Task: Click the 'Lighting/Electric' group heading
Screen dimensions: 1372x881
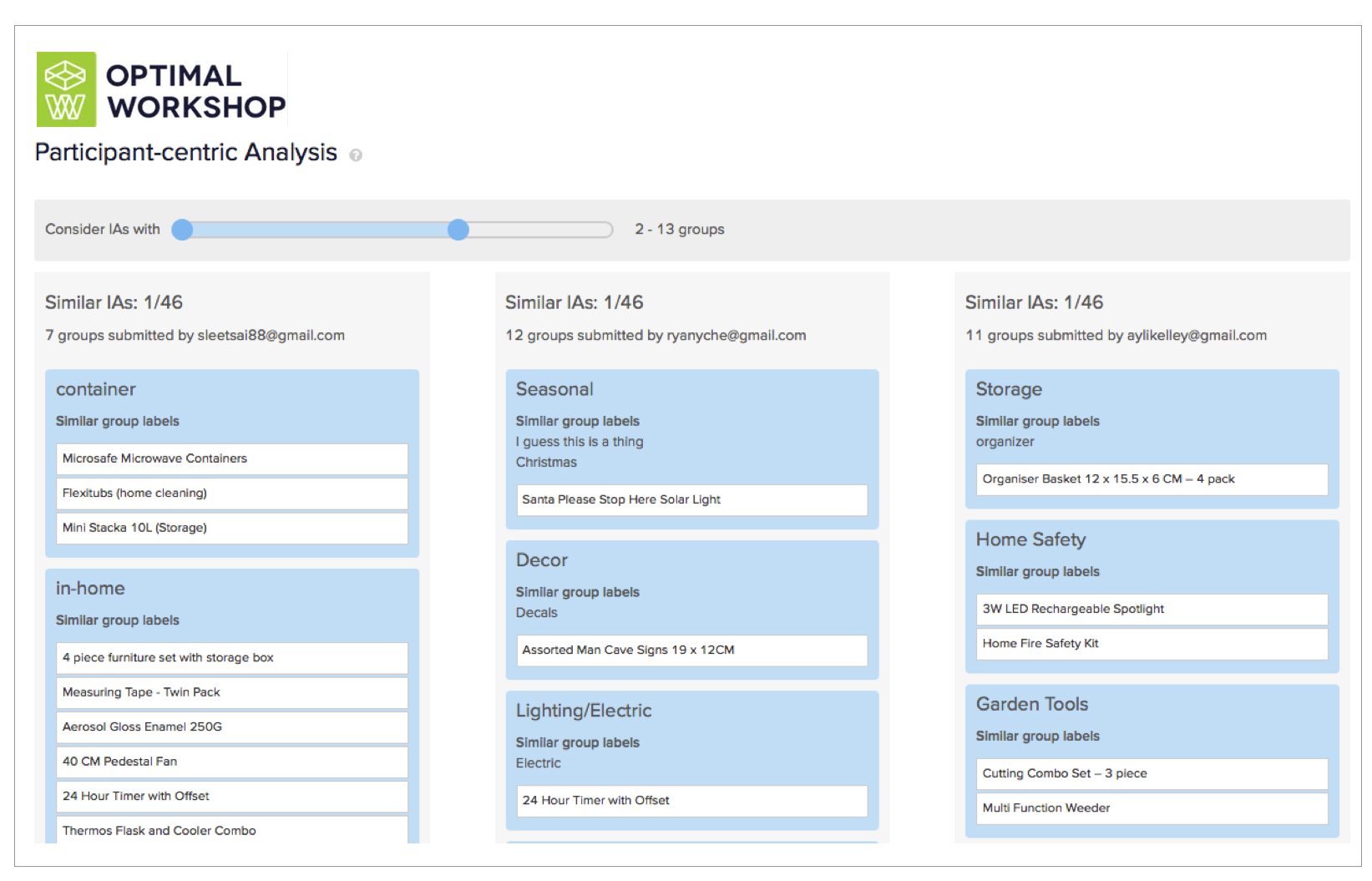Action: pyautogui.click(x=584, y=711)
